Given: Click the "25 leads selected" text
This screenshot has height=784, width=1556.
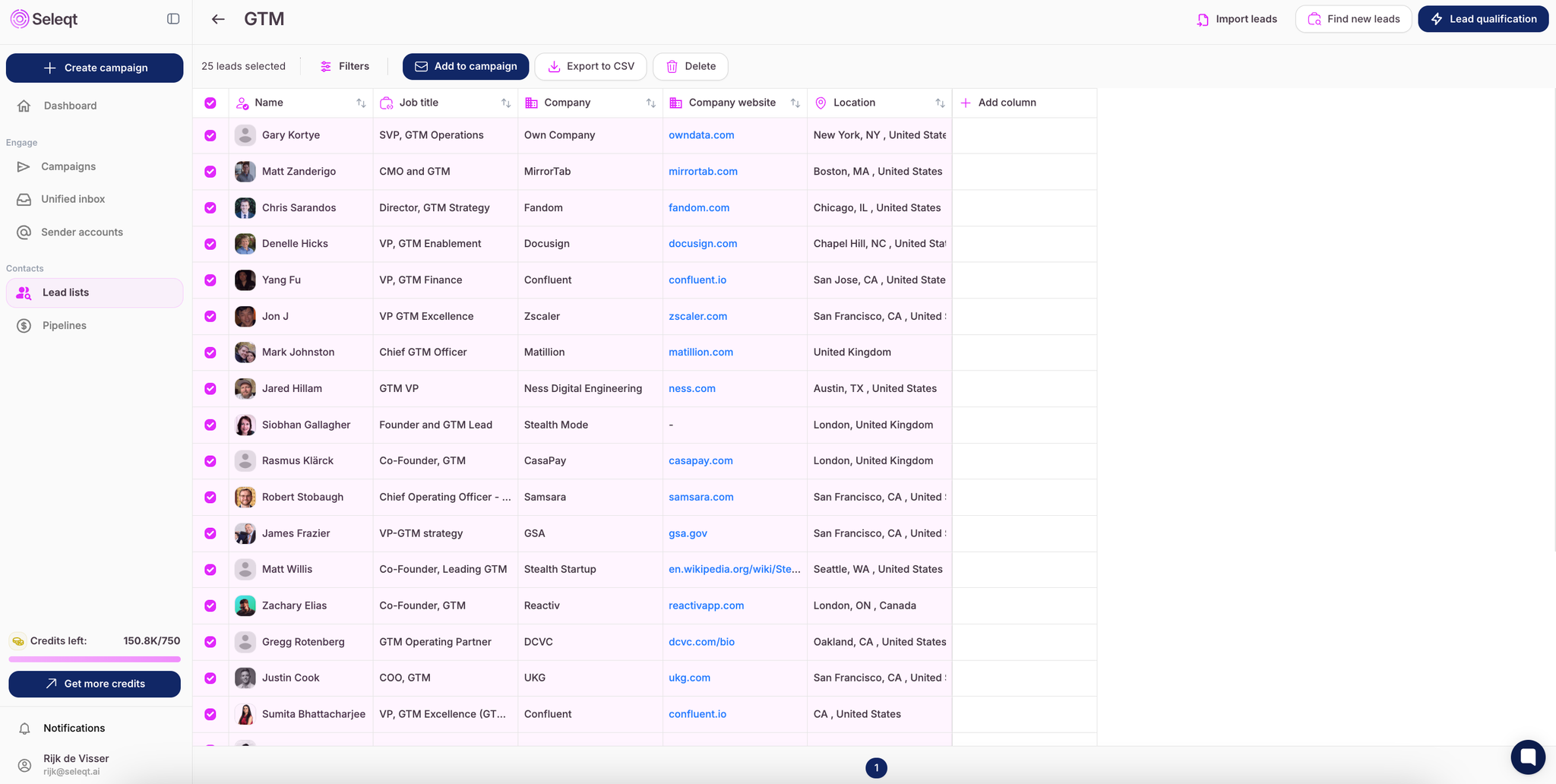Looking at the screenshot, I should (x=243, y=67).
